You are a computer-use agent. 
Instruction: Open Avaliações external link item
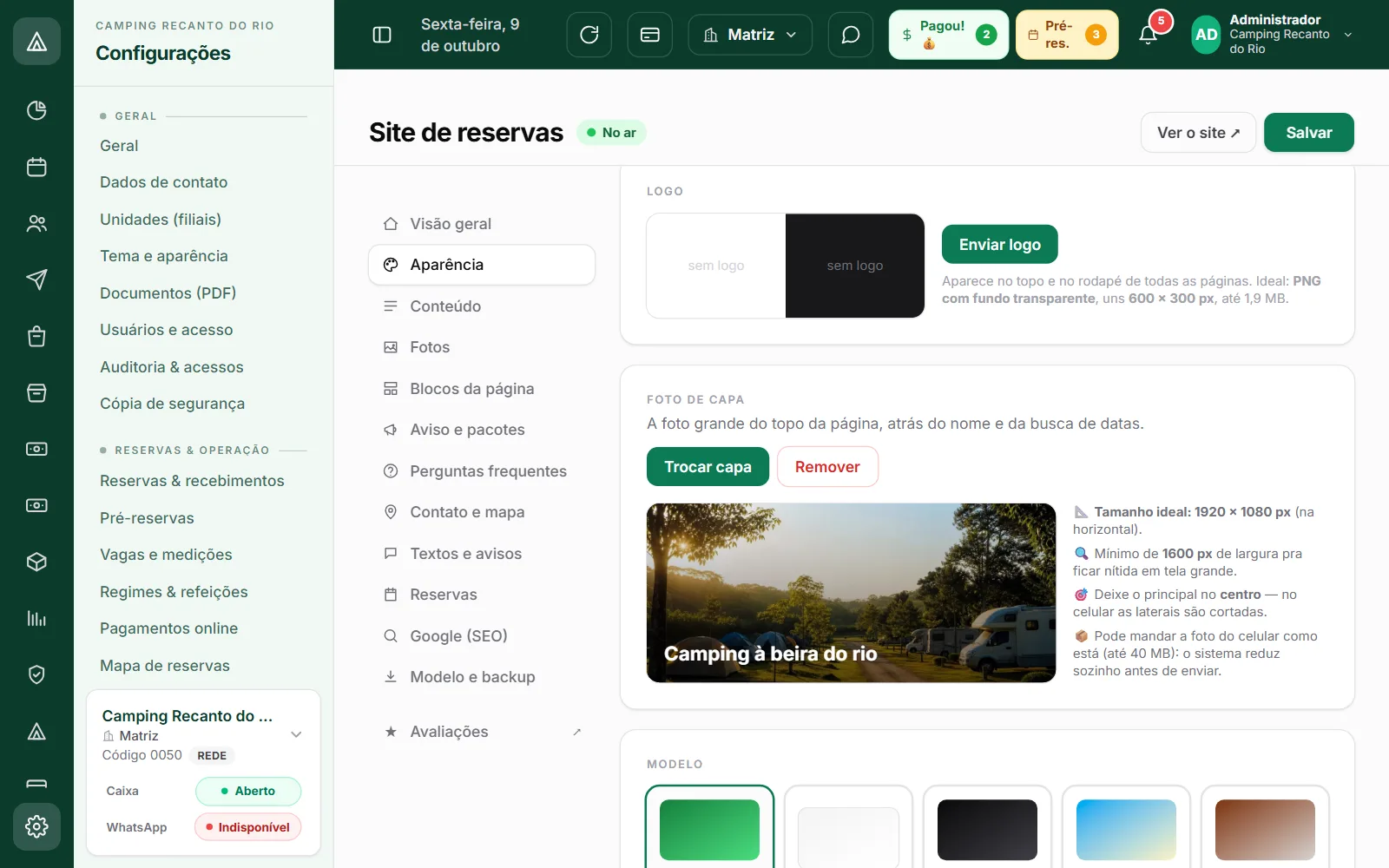(482, 732)
